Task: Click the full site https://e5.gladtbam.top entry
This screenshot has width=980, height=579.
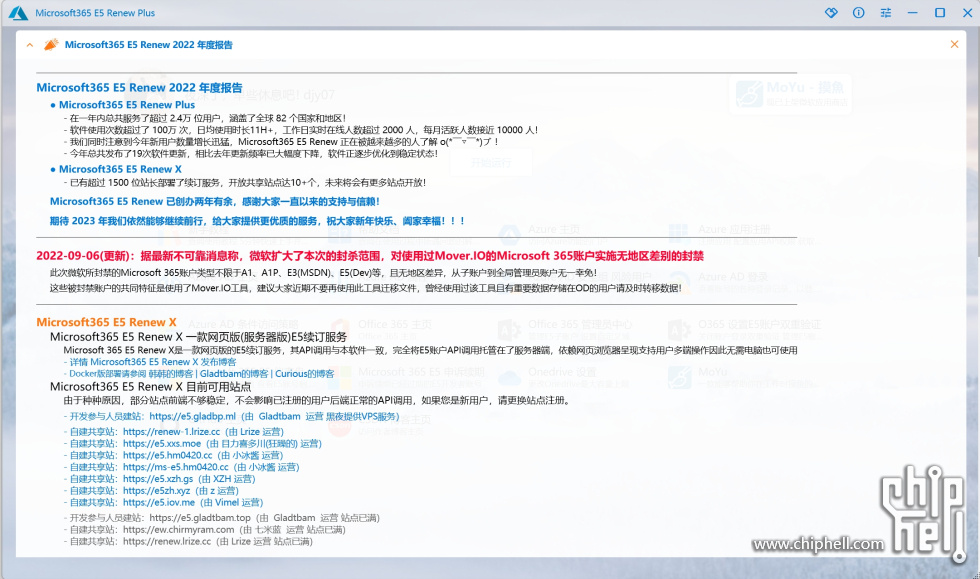Action: tap(221, 518)
